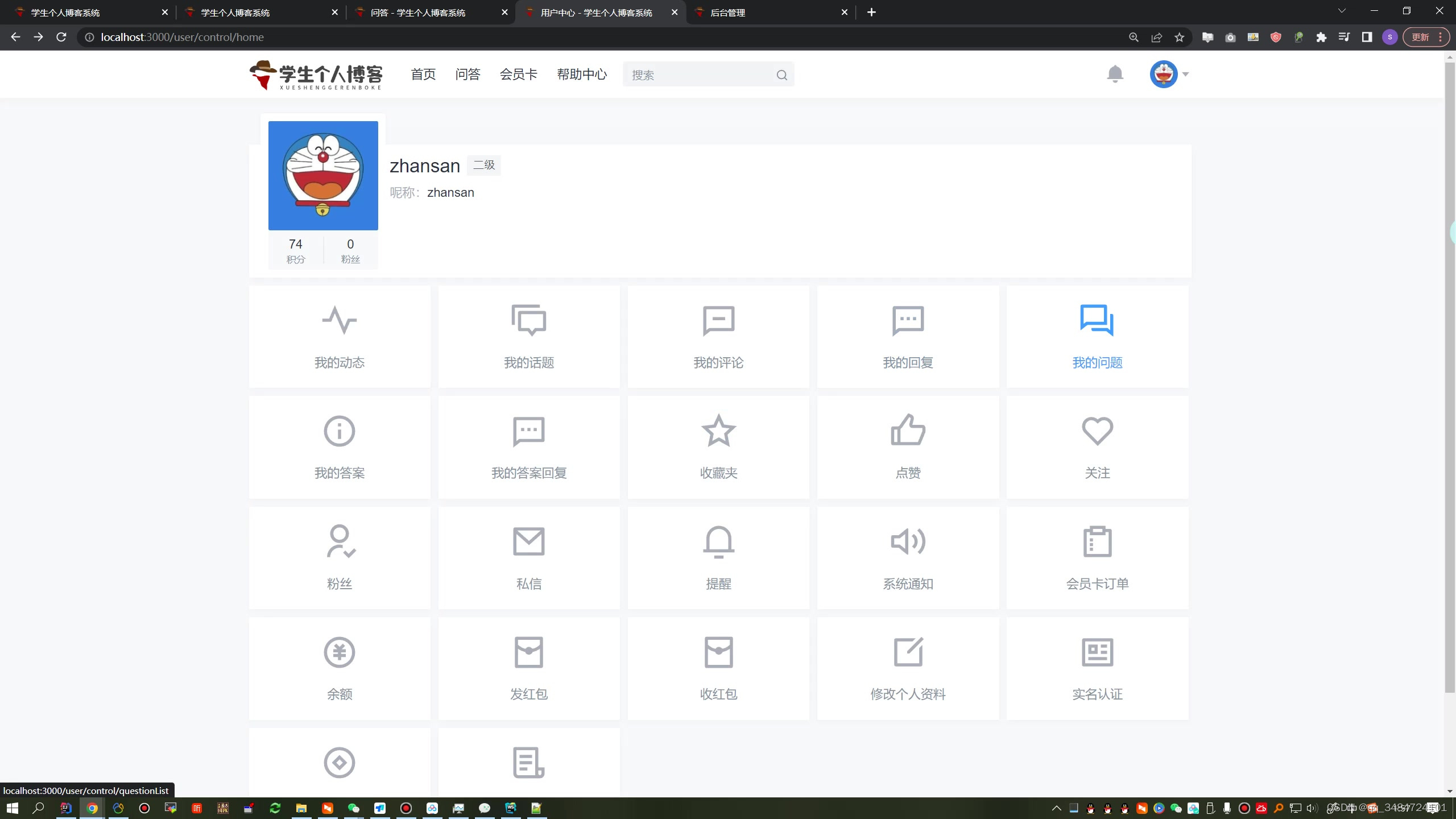Click the 系统通知 speaker icon
Screen dimensions: 1456x819
pyautogui.click(x=908, y=541)
